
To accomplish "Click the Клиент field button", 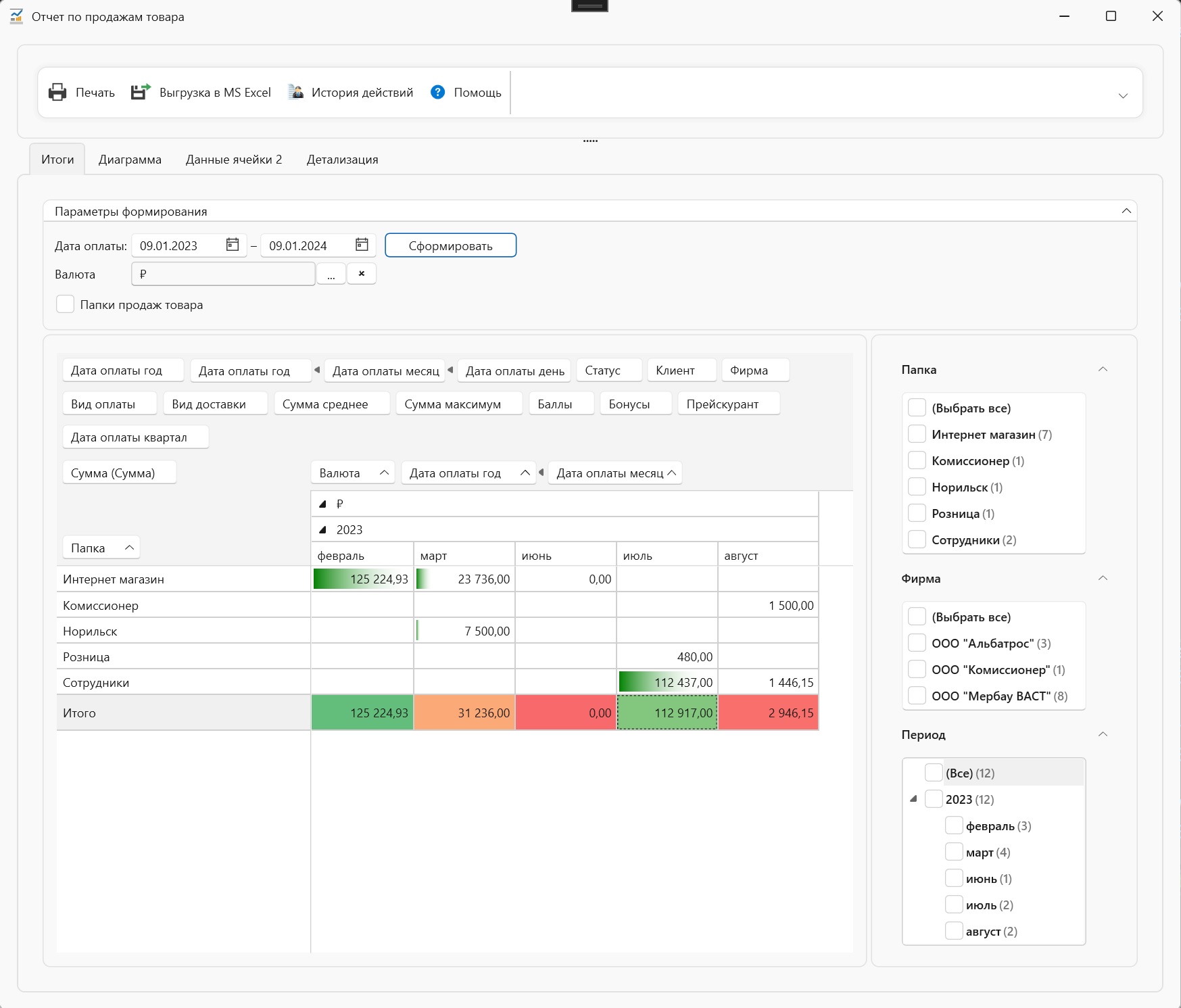I will [x=681, y=370].
